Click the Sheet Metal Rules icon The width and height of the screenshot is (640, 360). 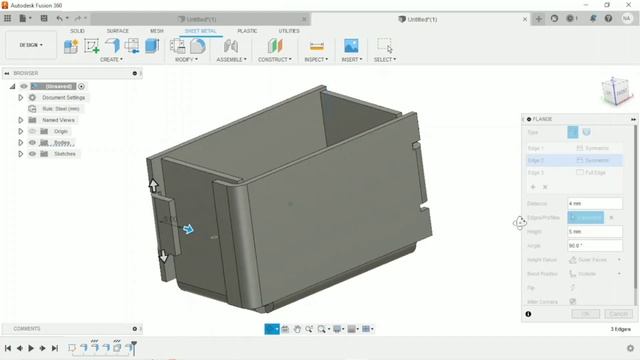pyautogui.click(x=178, y=46)
